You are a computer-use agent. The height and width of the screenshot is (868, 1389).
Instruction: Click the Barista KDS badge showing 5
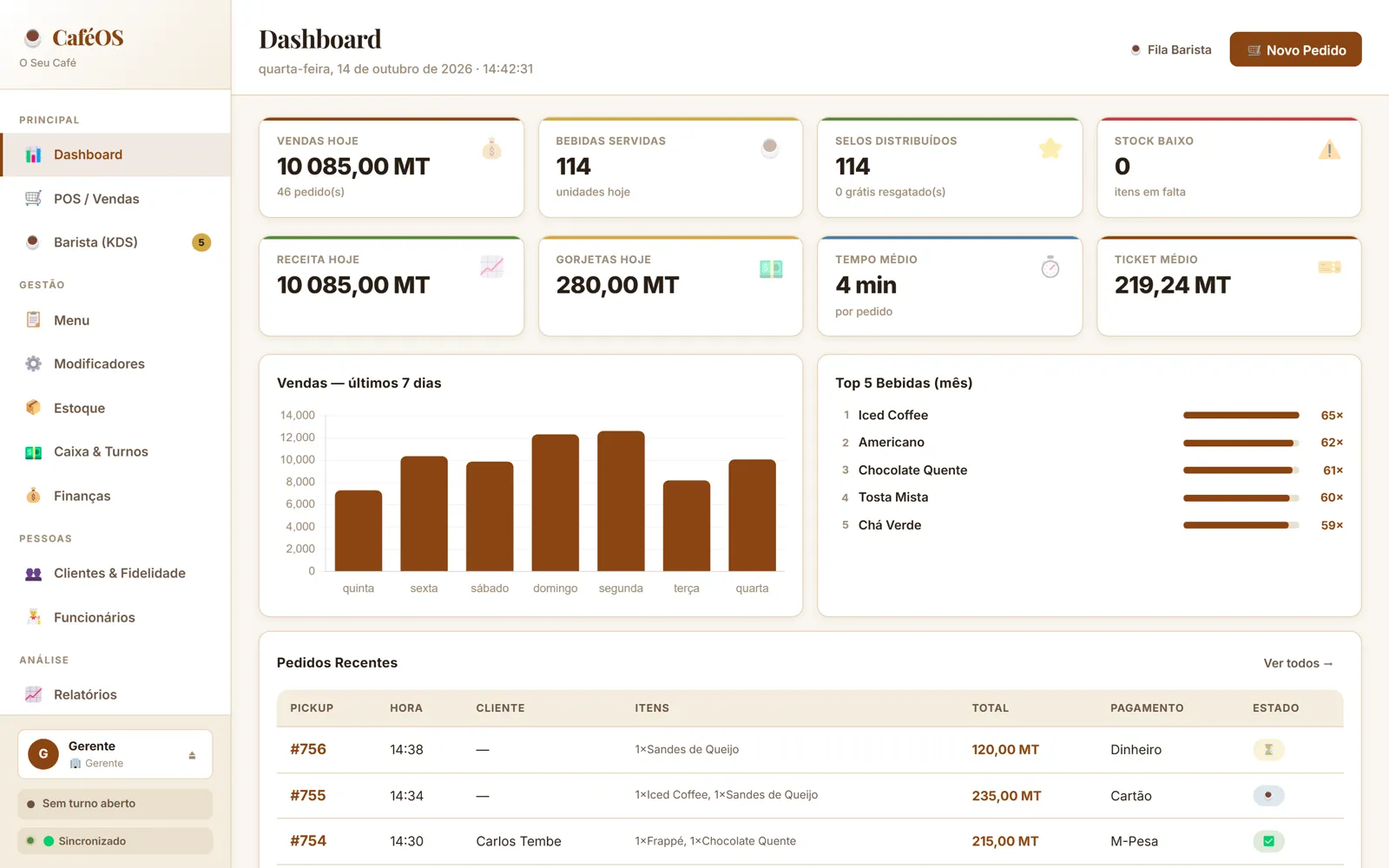click(201, 242)
